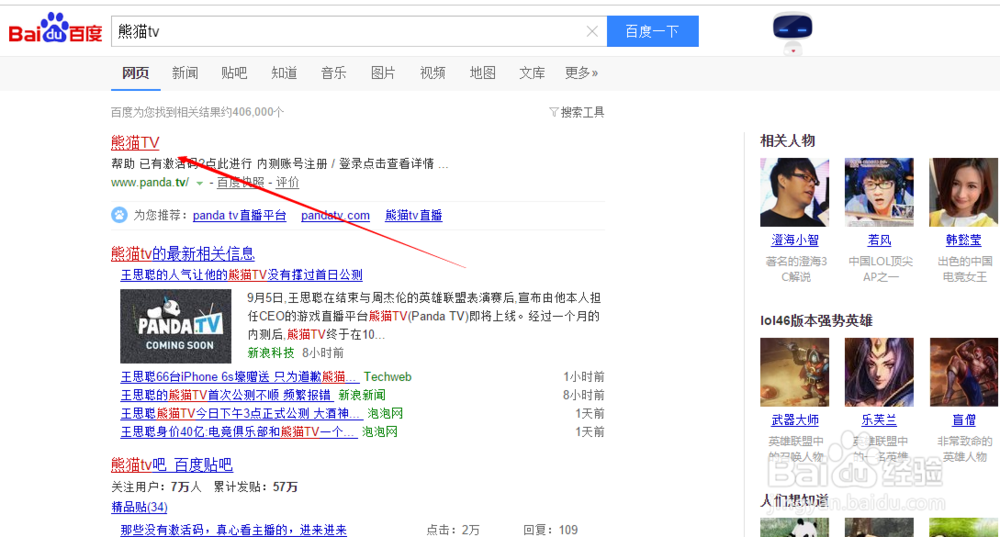
Task: Open 熊猫TV首次公测不顺 news link
Action: point(226,395)
